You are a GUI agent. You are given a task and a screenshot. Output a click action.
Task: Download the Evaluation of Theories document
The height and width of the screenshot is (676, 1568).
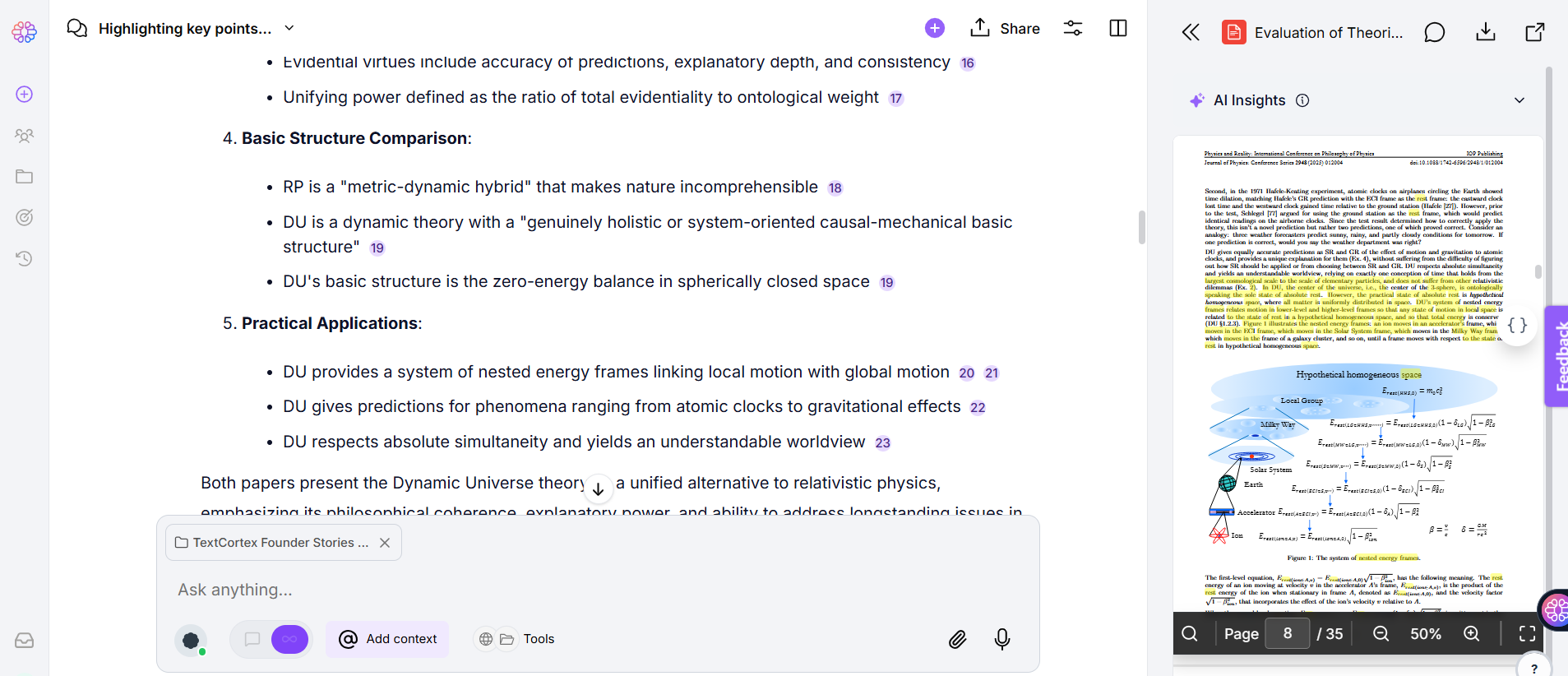(1485, 32)
